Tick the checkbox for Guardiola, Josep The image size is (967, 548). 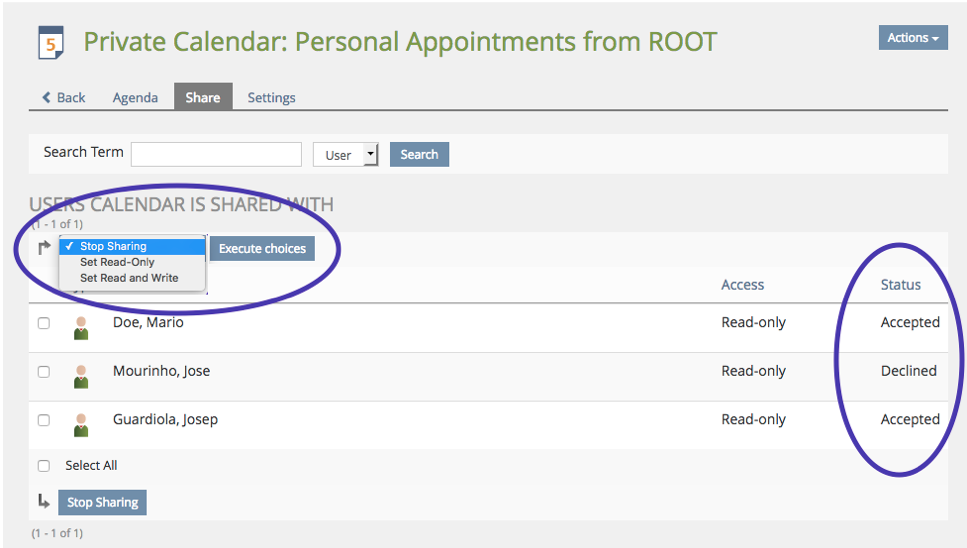point(44,420)
